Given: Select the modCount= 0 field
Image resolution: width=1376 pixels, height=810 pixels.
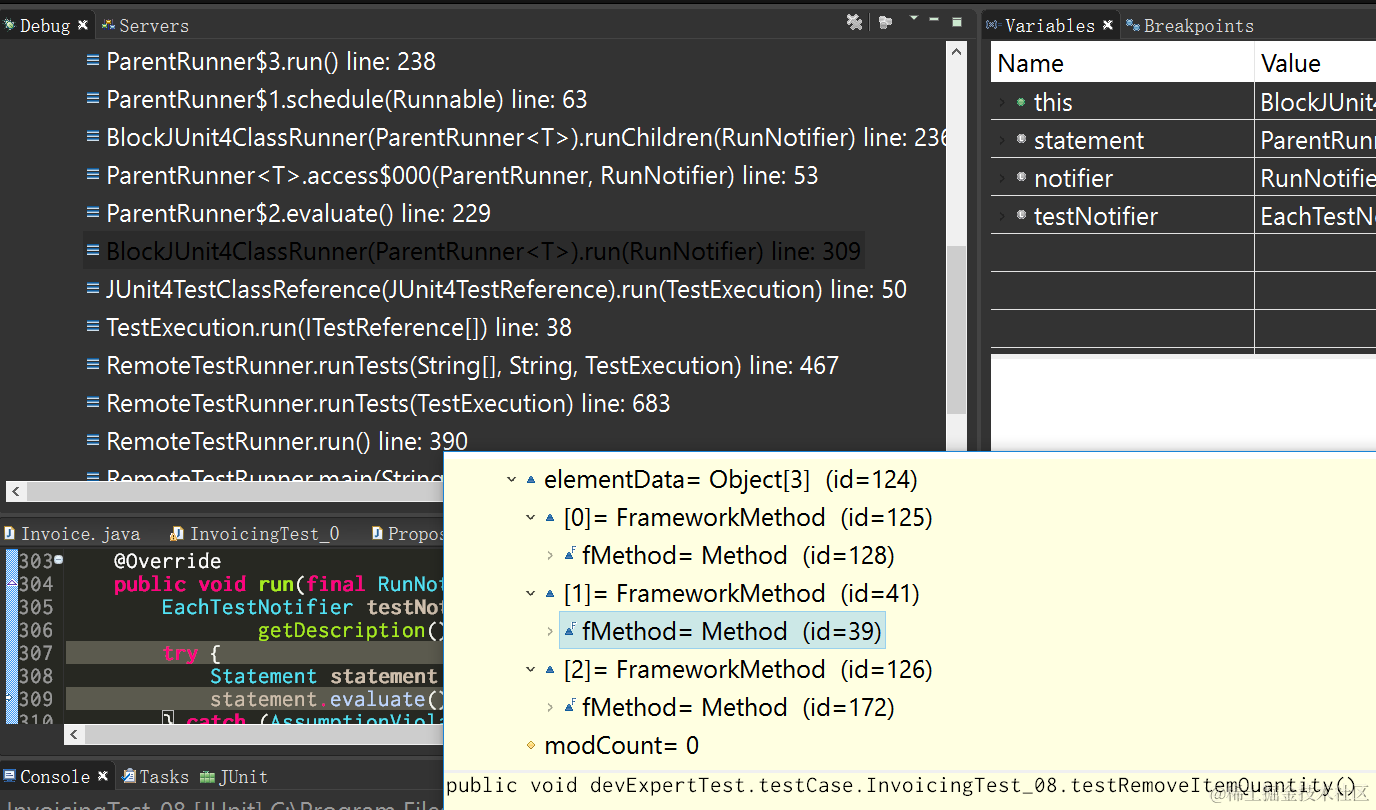Looking at the screenshot, I should [621, 746].
